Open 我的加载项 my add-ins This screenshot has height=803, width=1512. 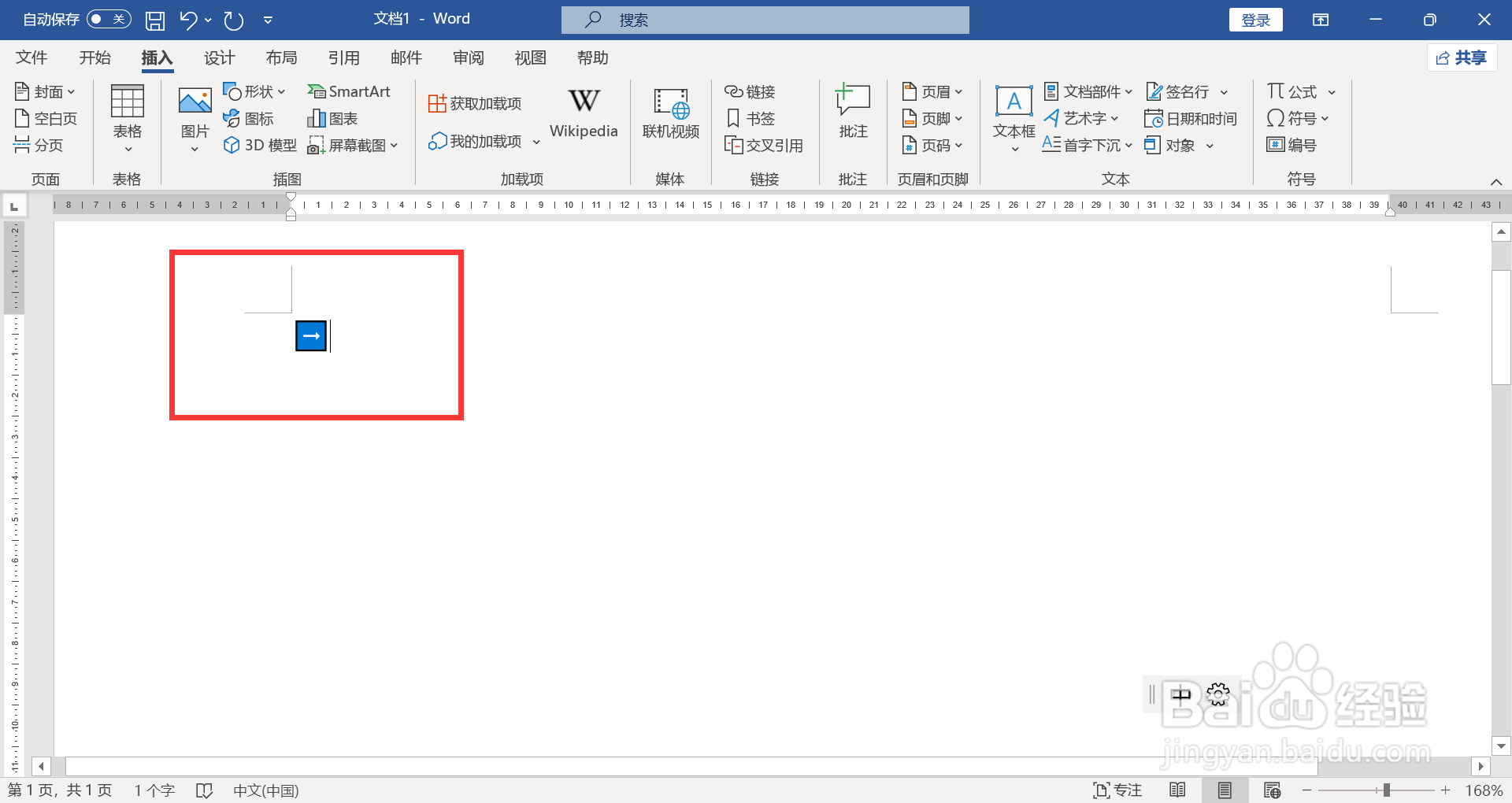tap(484, 141)
